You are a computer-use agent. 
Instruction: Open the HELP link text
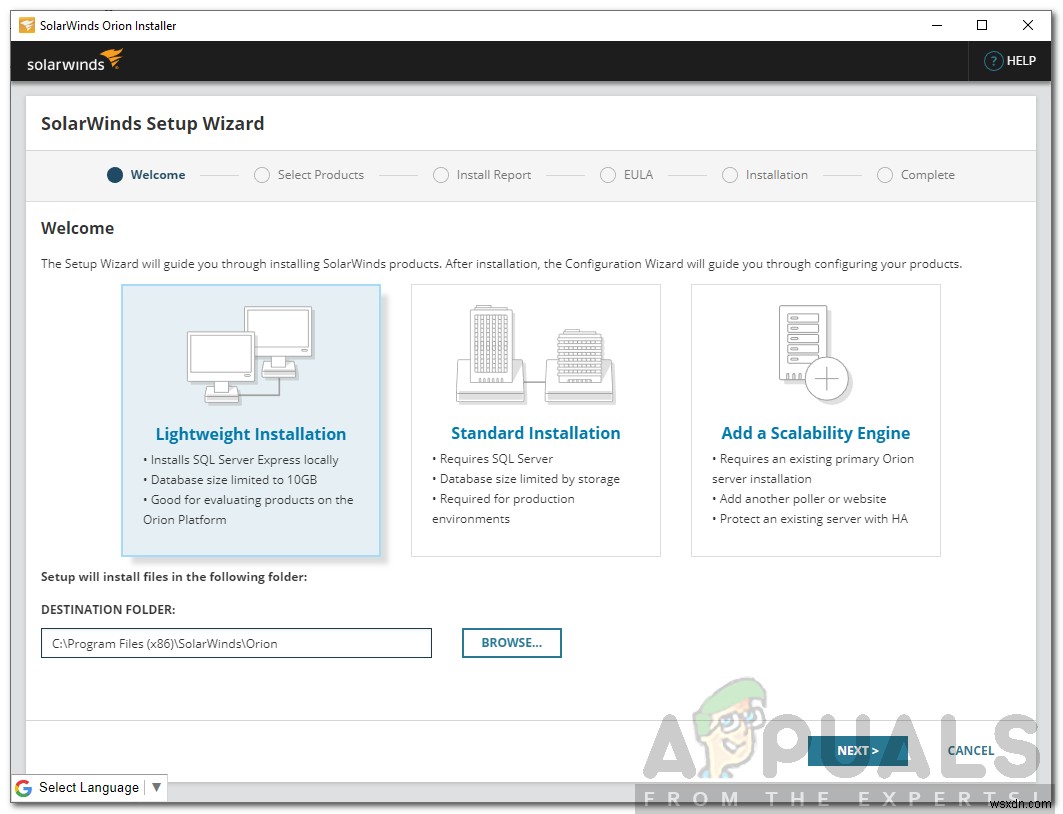pos(1021,61)
